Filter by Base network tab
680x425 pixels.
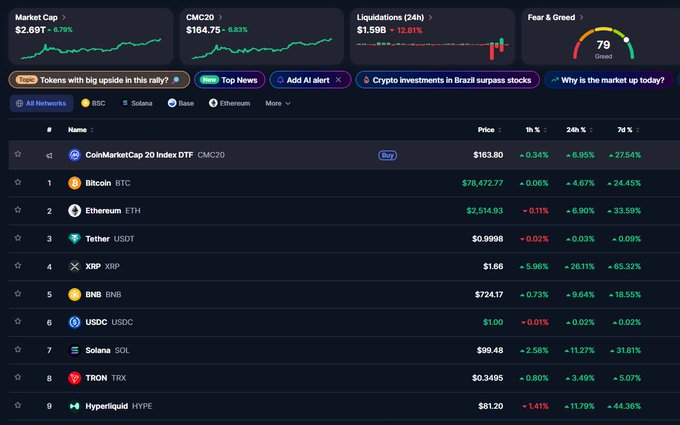[181, 103]
